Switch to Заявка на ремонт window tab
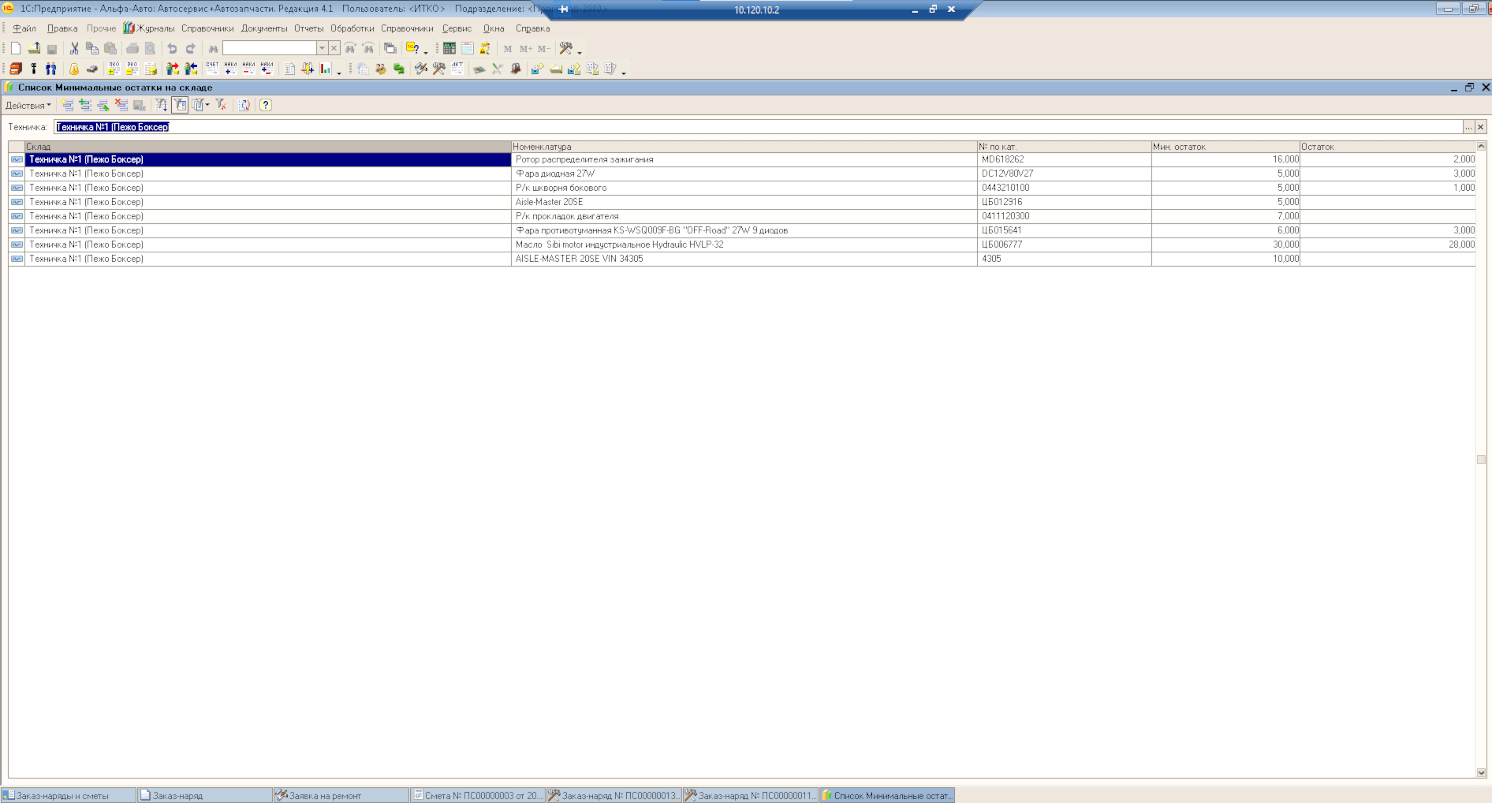The image size is (1492, 803). [341, 795]
